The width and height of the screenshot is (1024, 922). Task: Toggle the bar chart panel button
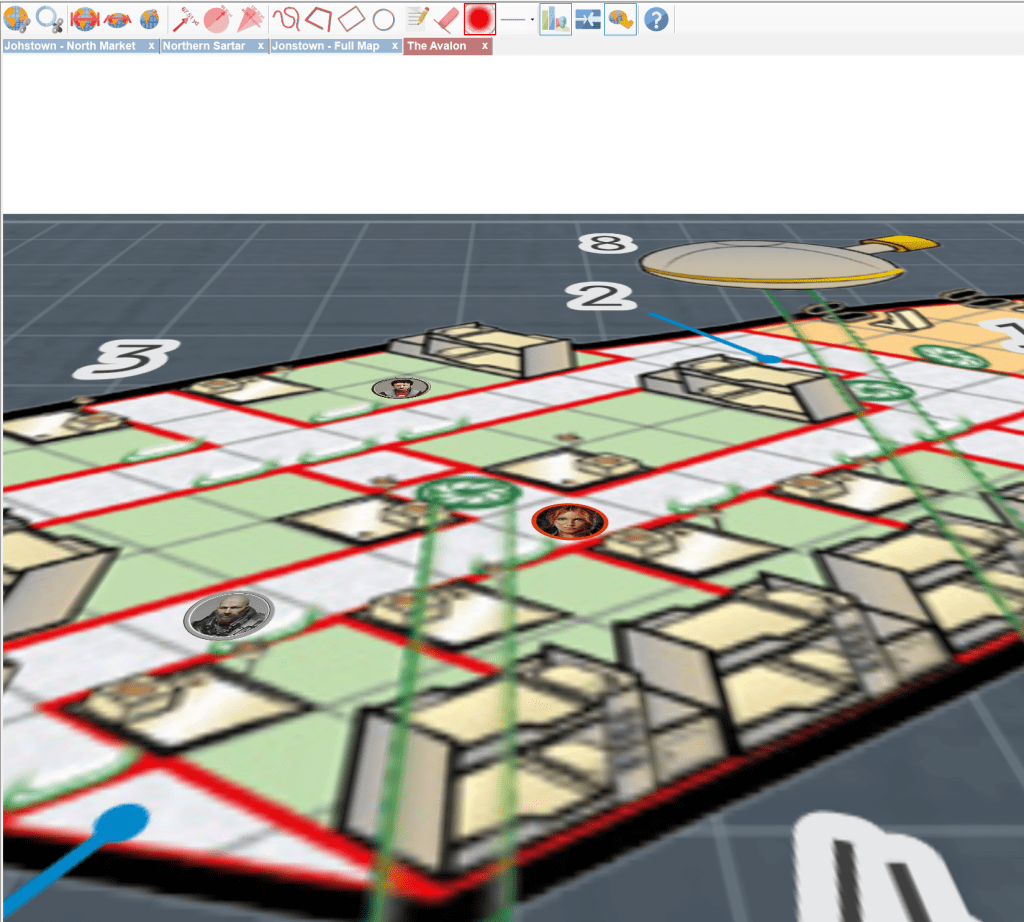coord(555,19)
